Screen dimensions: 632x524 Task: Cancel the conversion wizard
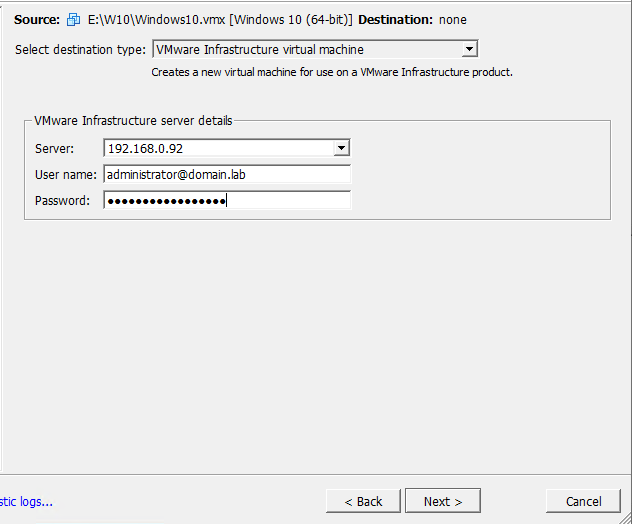[x=583, y=501]
